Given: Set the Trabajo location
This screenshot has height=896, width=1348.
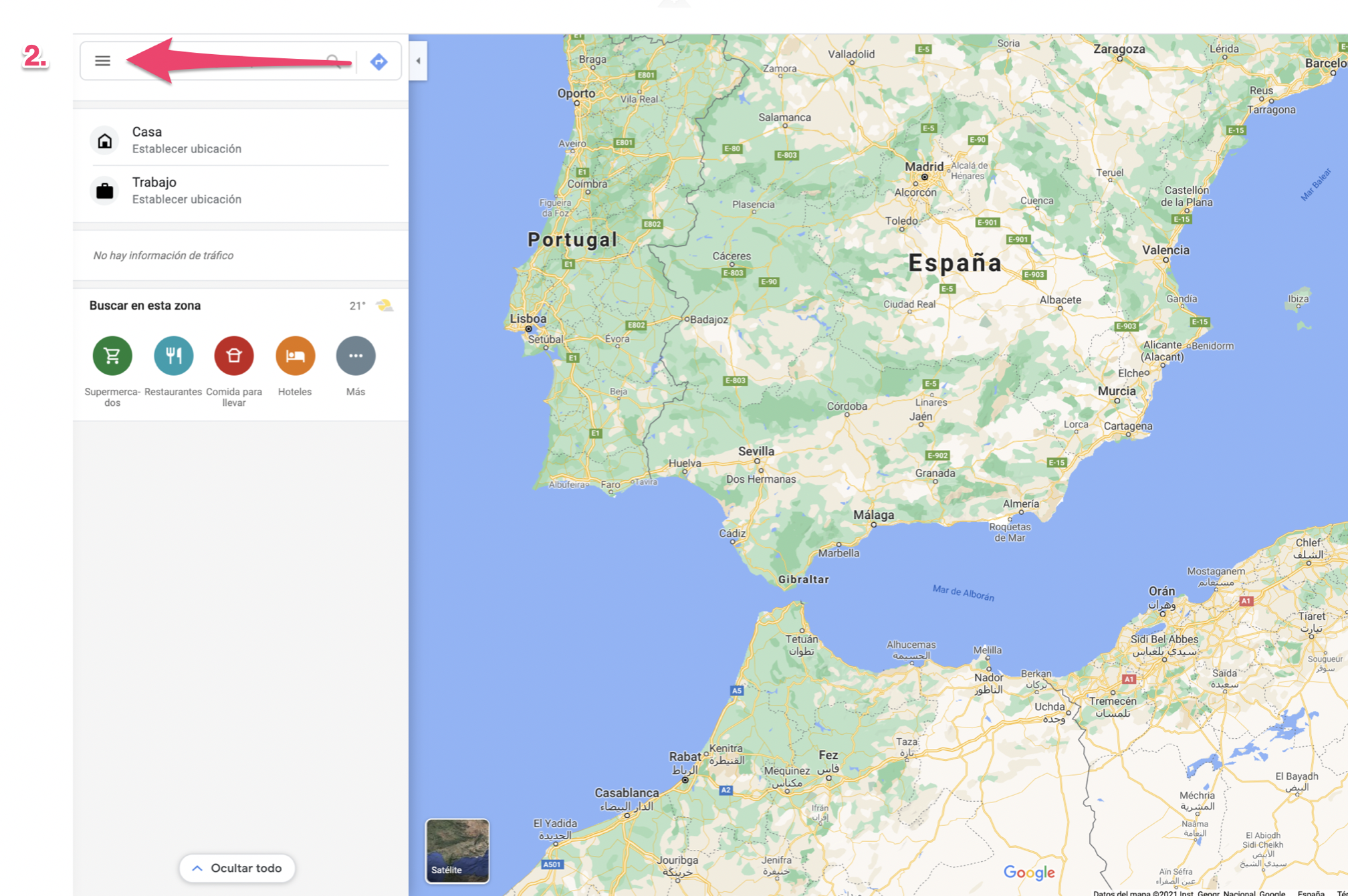Looking at the screenshot, I should coord(187,199).
